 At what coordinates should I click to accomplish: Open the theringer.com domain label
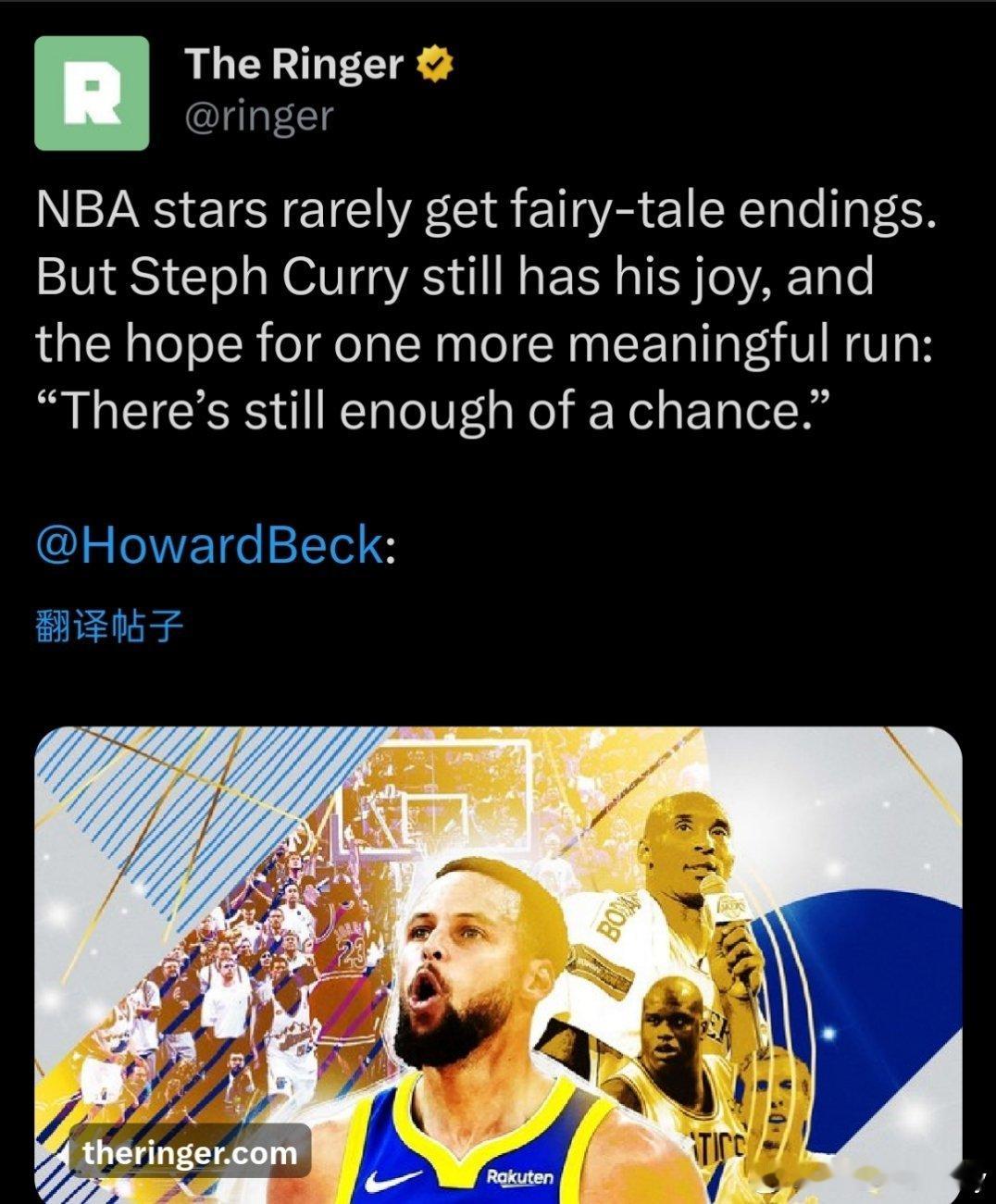[190, 1153]
